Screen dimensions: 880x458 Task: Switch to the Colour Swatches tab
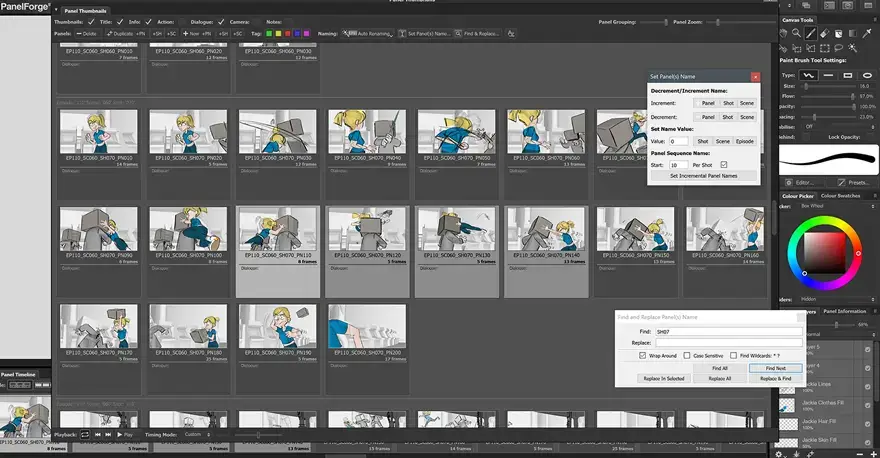click(840, 196)
